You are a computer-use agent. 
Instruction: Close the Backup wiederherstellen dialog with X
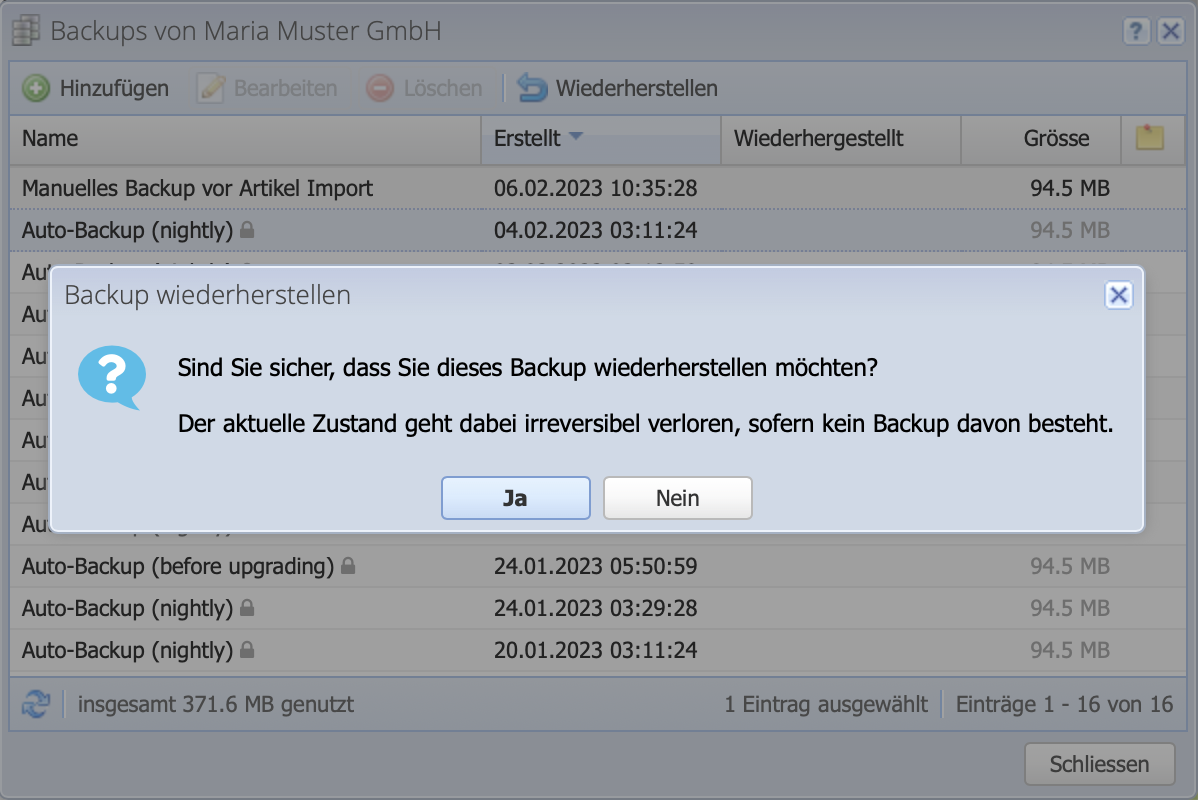pyautogui.click(x=1118, y=294)
